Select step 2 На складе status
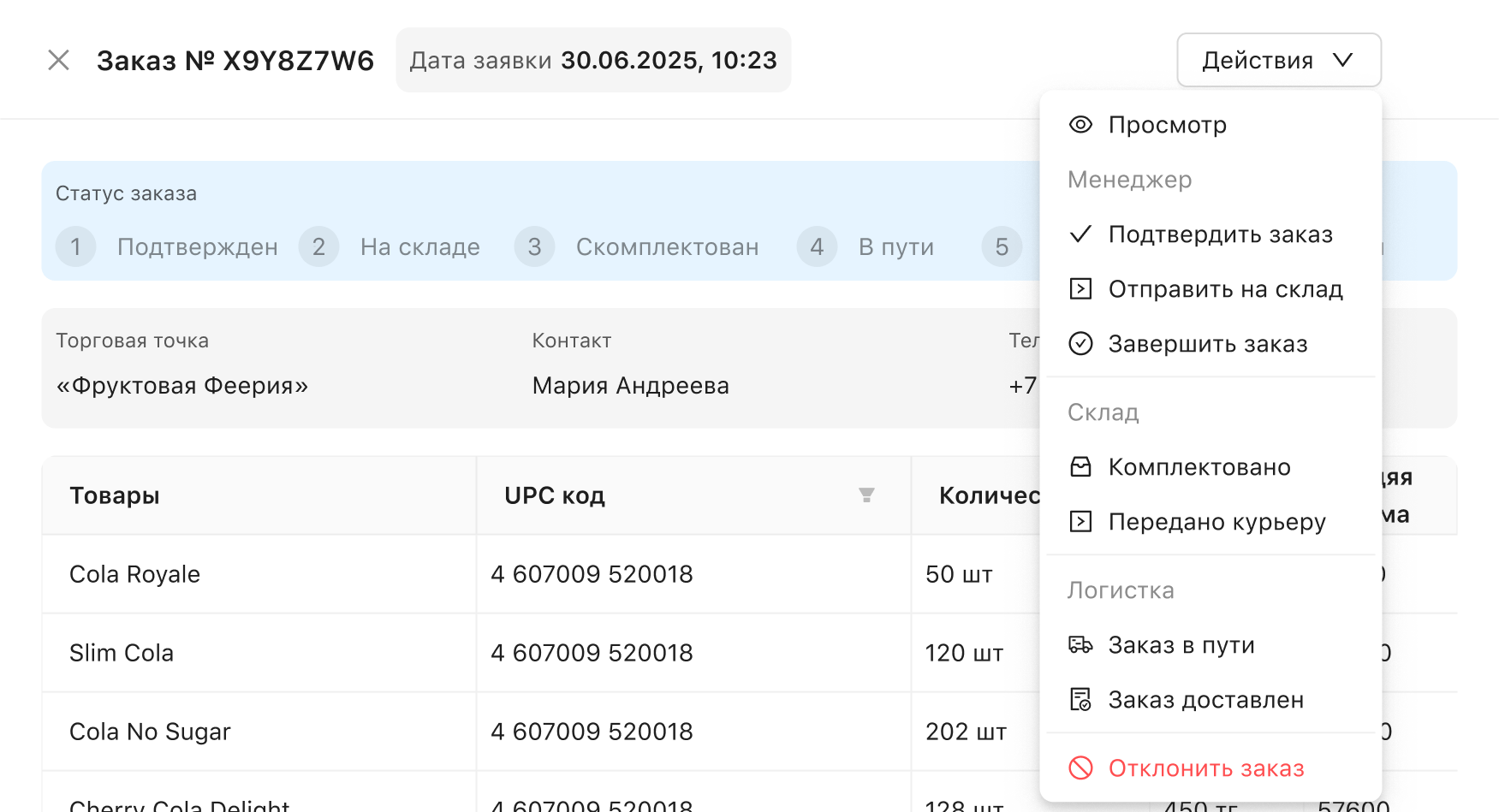The image size is (1499, 812). point(390,247)
